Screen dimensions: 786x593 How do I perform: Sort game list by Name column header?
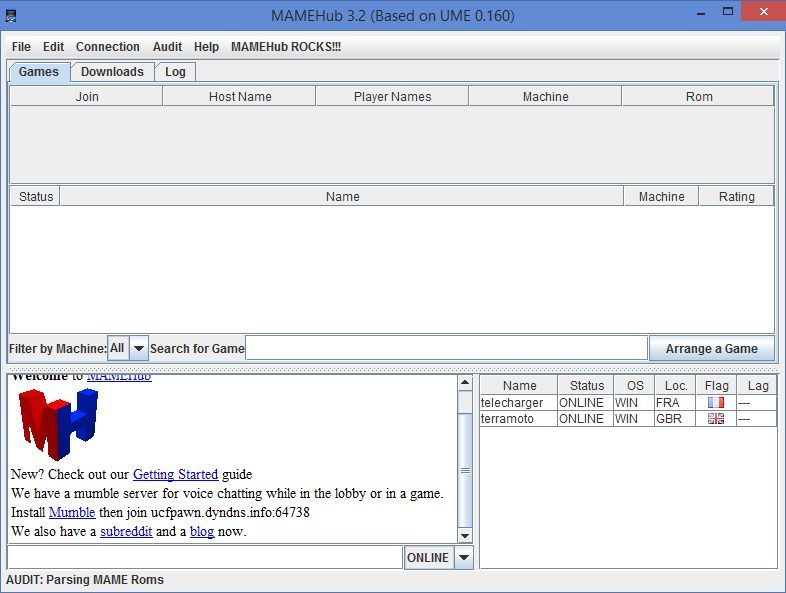pos(342,196)
